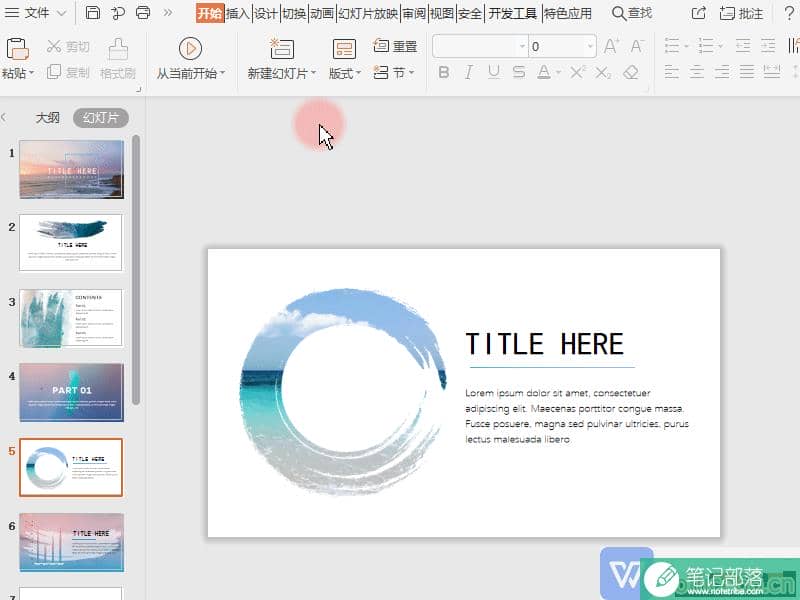Screen dimensions: 800x600
Task: Align text right
Action: pos(722,72)
